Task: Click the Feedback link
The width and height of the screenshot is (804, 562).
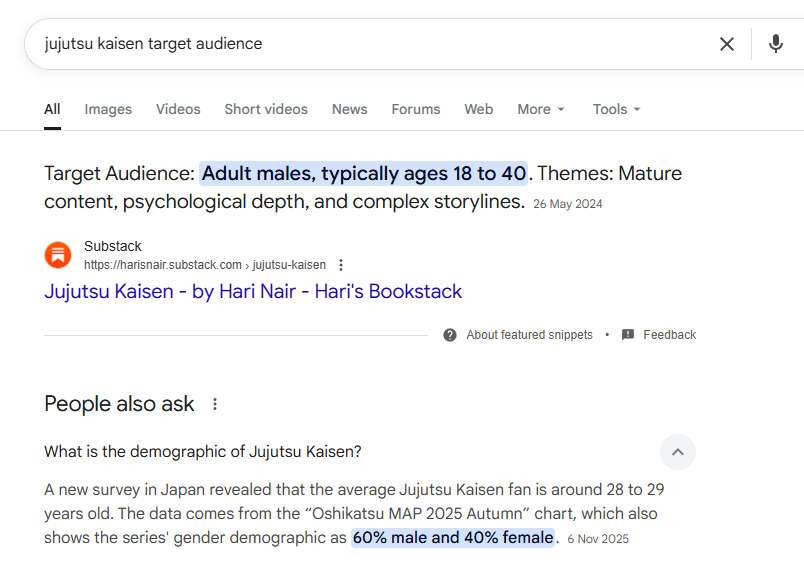Action: click(670, 335)
